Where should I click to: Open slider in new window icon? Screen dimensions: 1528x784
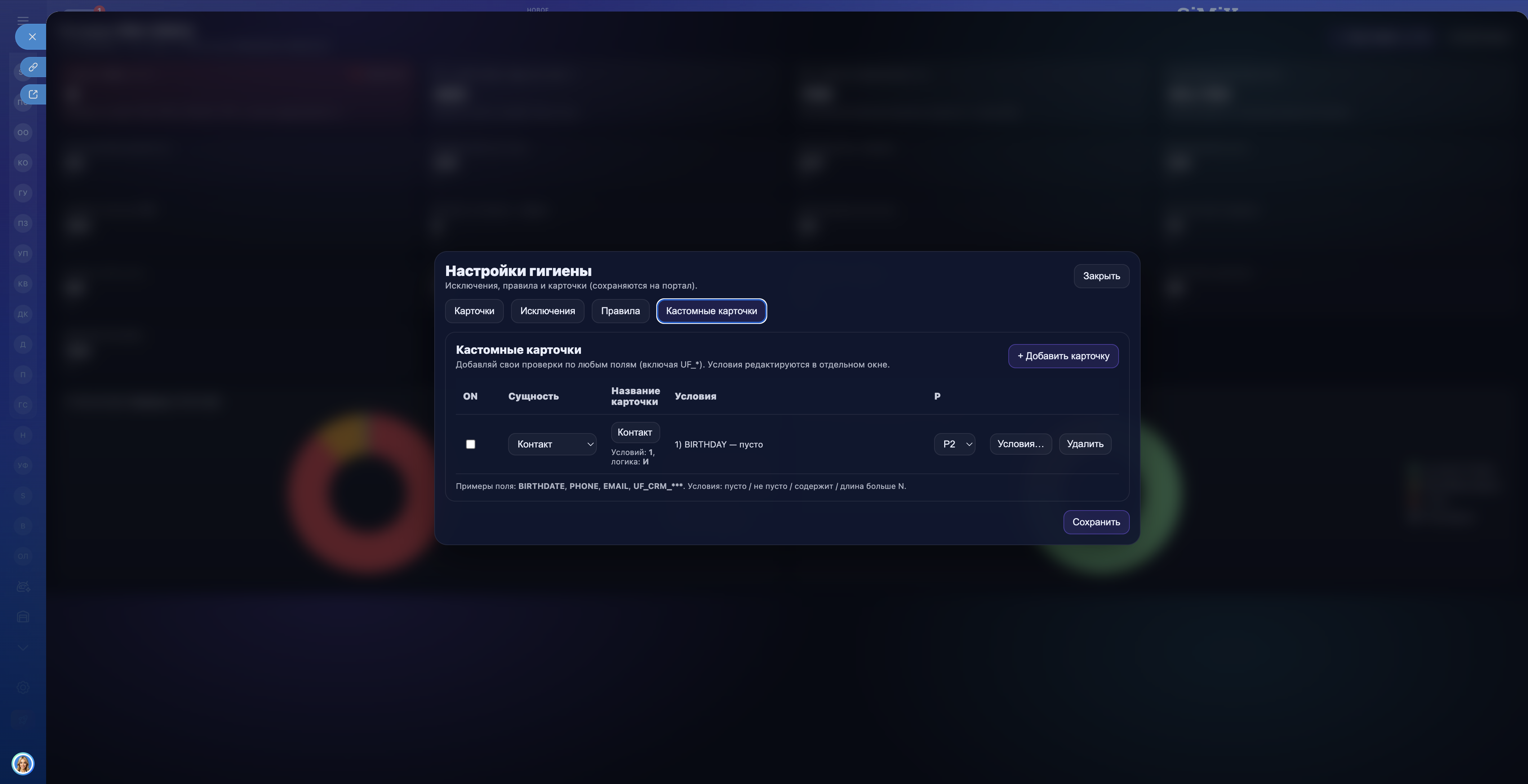[x=33, y=94]
